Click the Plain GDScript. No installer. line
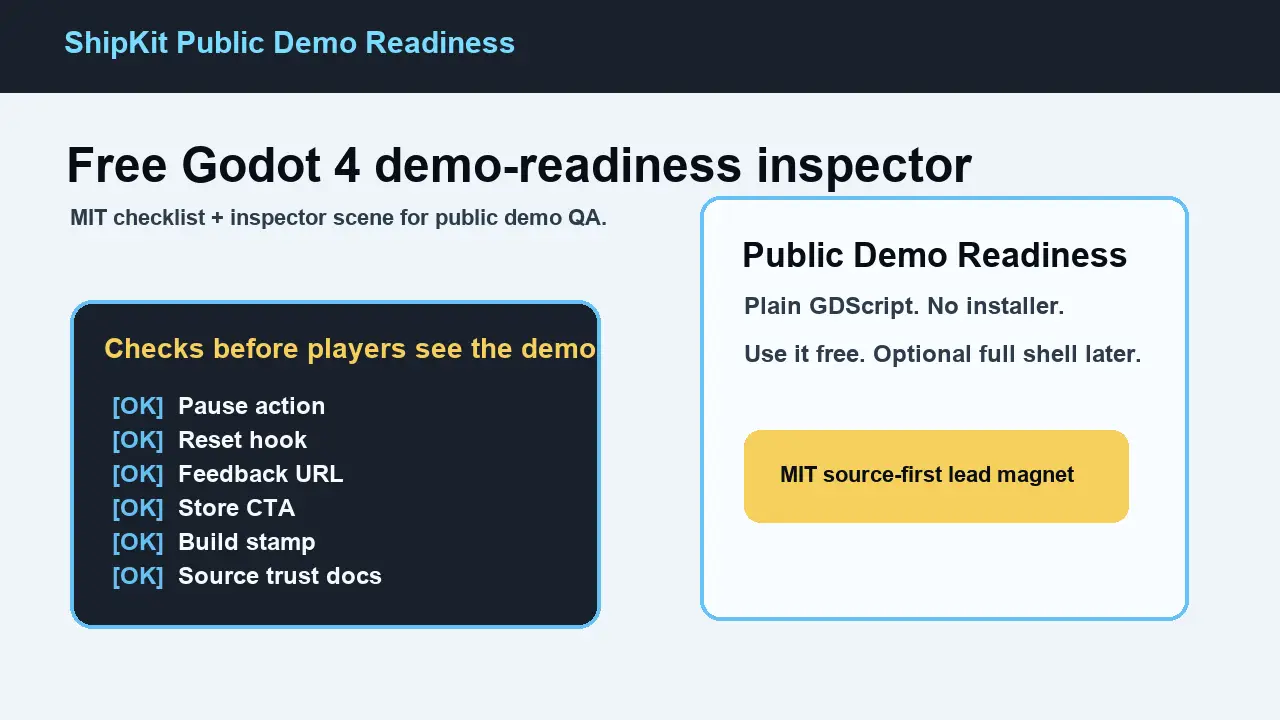The width and height of the screenshot is (1280, 720). tap(904, 306)
